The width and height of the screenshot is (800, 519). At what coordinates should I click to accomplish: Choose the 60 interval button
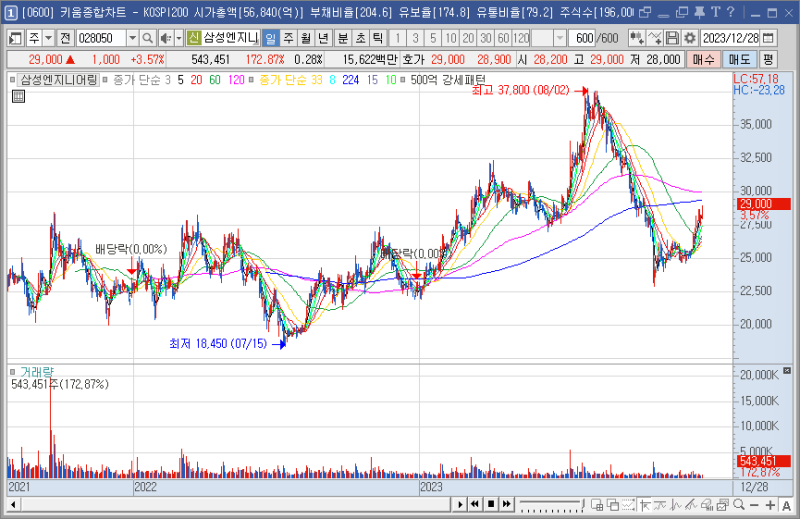point(503,38)
